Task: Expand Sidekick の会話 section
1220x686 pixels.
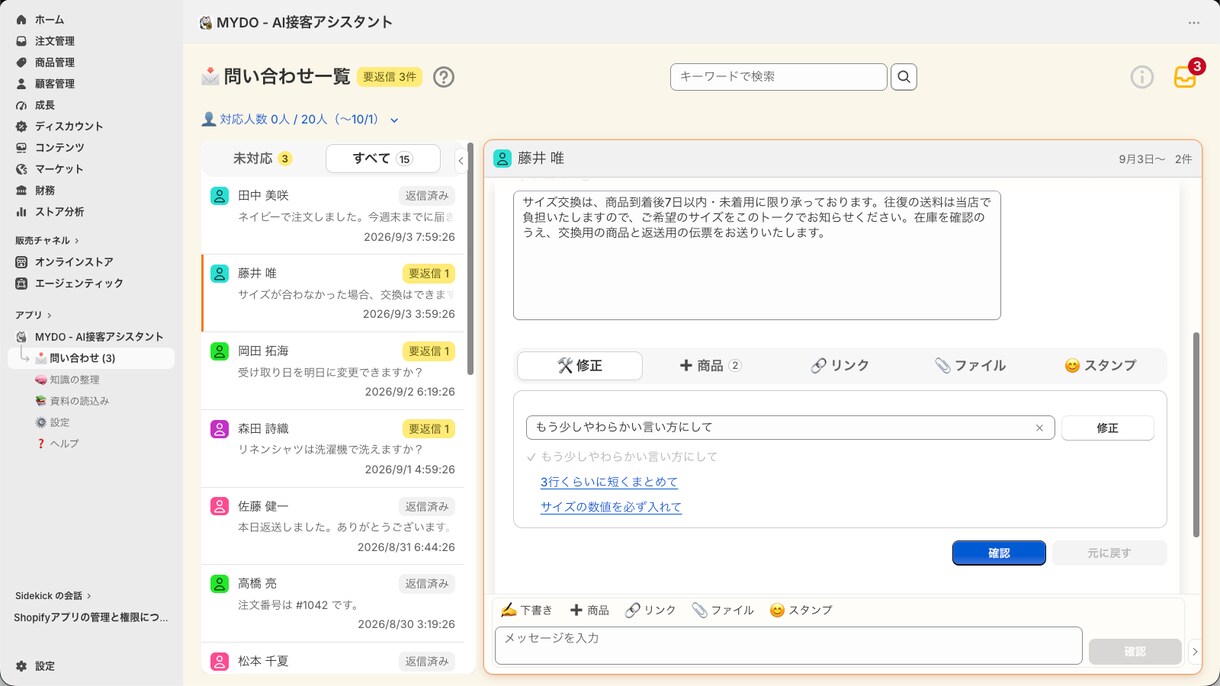Action: tap(53, 595)
